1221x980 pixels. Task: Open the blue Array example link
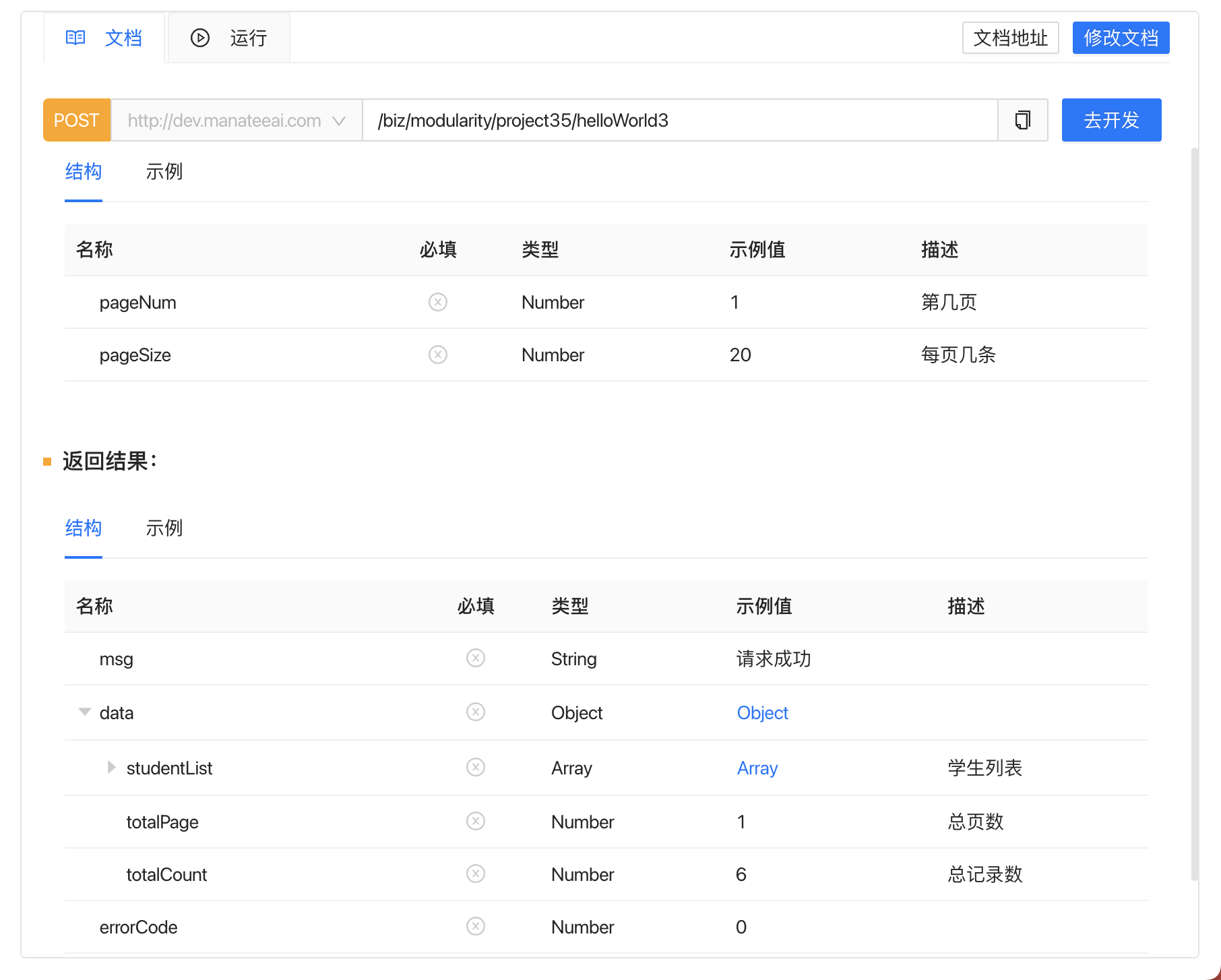[757, 768]
